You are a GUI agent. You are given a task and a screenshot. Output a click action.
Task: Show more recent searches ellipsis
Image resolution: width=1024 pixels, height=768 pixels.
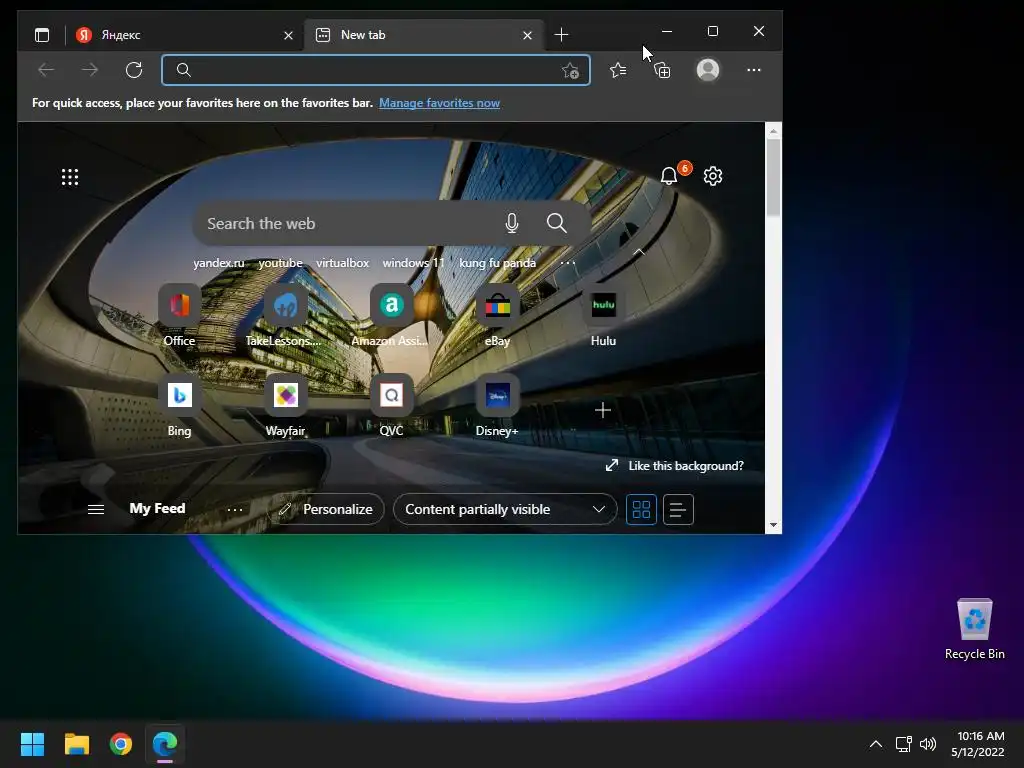click(x=568, y=263)
